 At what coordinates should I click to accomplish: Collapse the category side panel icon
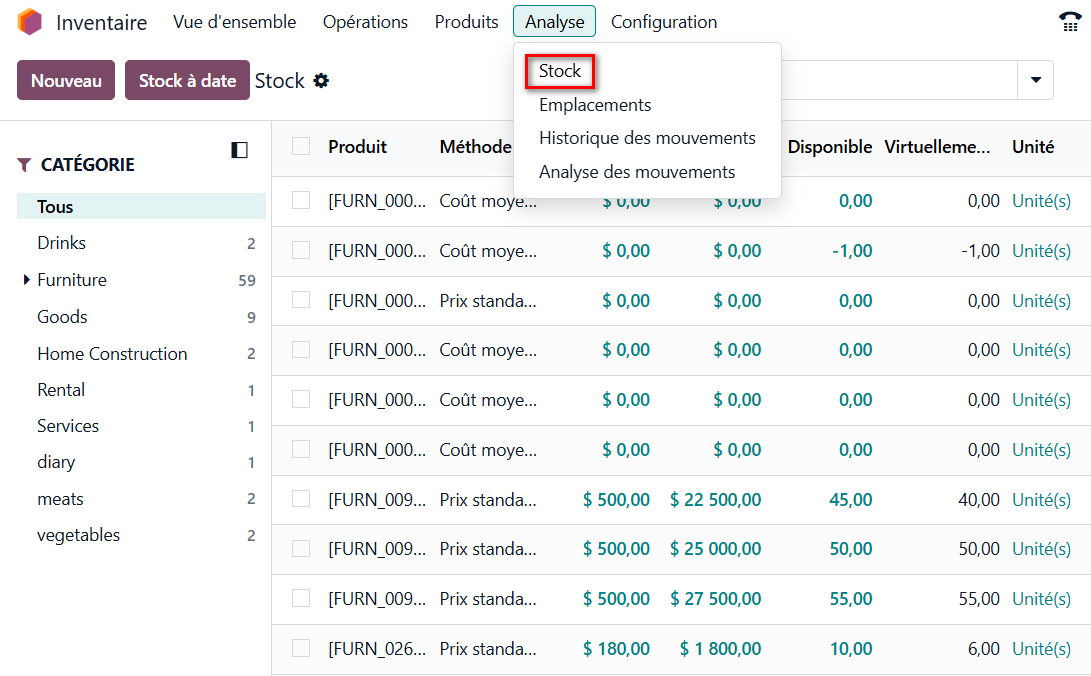[239, 150]
